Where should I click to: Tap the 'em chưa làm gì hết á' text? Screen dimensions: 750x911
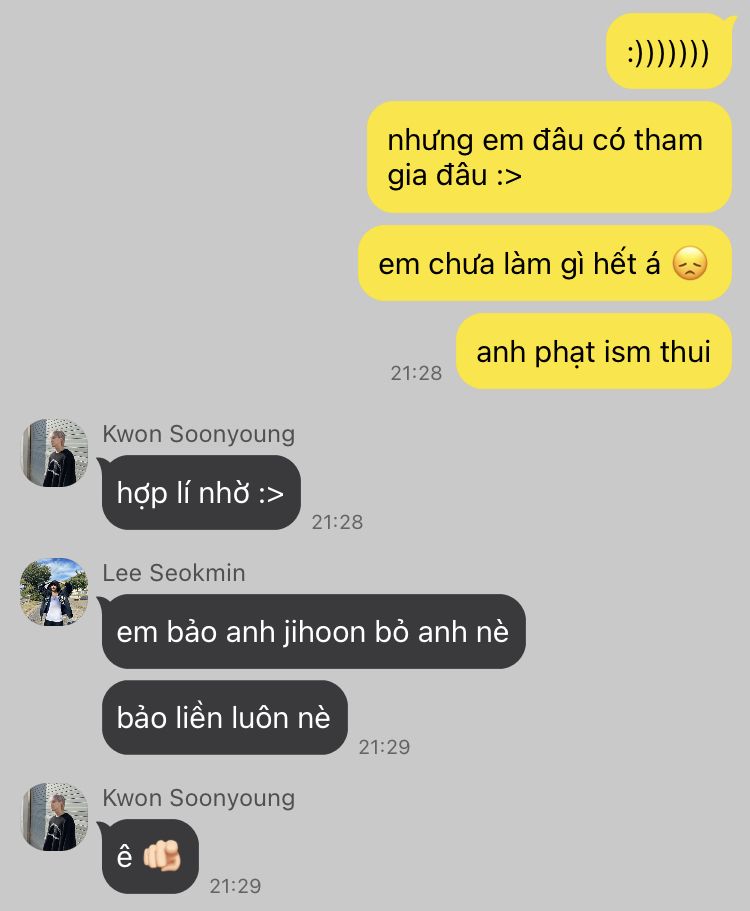click(519, 264)
